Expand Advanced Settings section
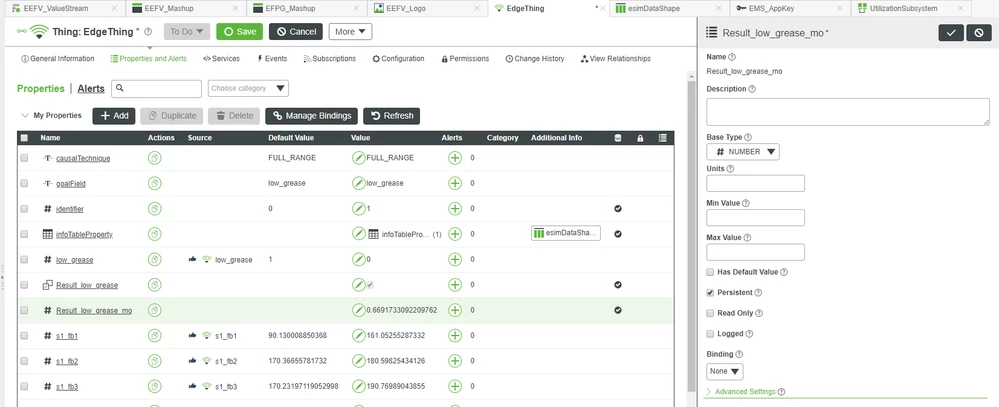Viewport: 999px width, 407px height. 745,392
